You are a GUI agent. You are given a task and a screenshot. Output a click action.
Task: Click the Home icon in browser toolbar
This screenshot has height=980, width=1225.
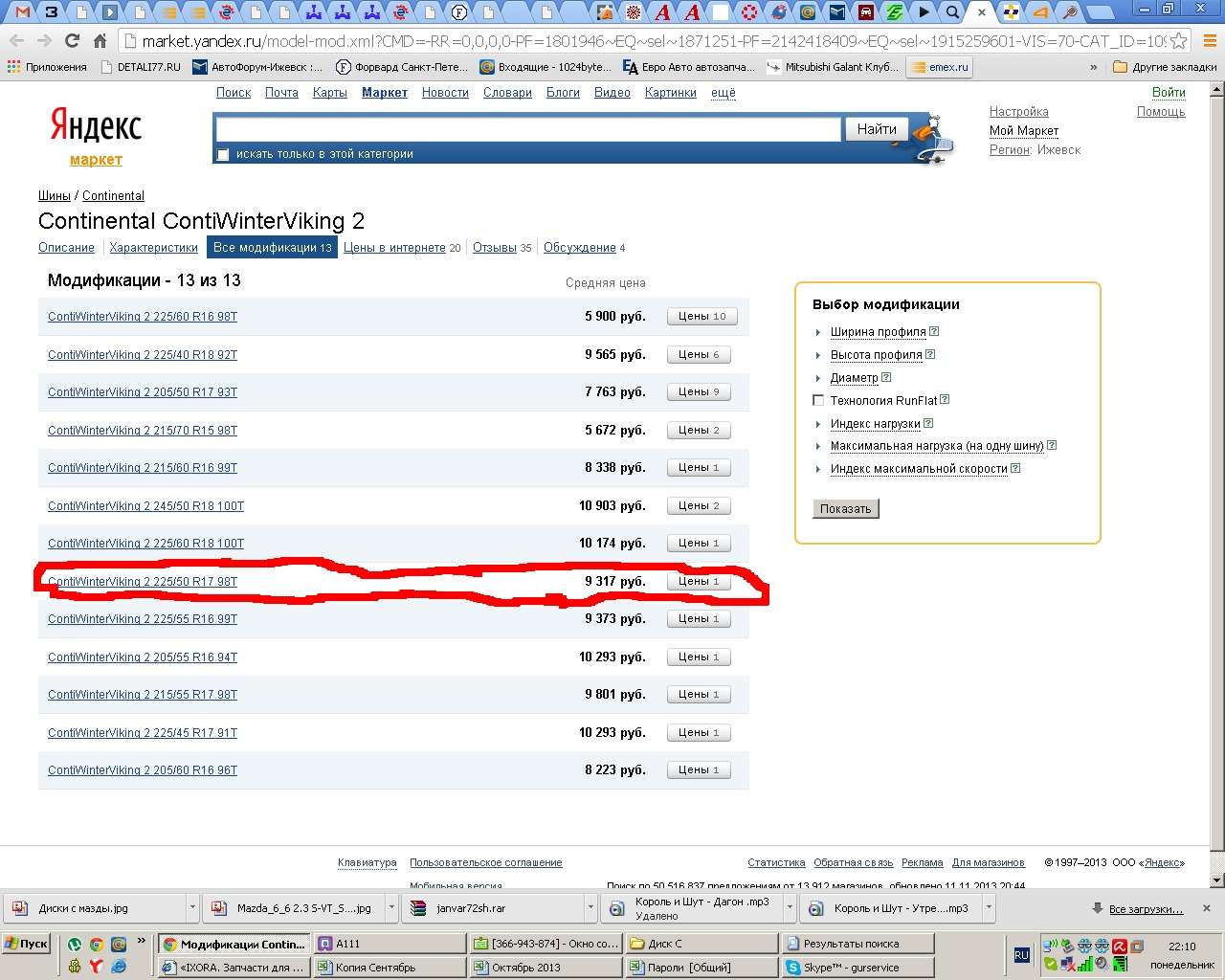[100, 41]
